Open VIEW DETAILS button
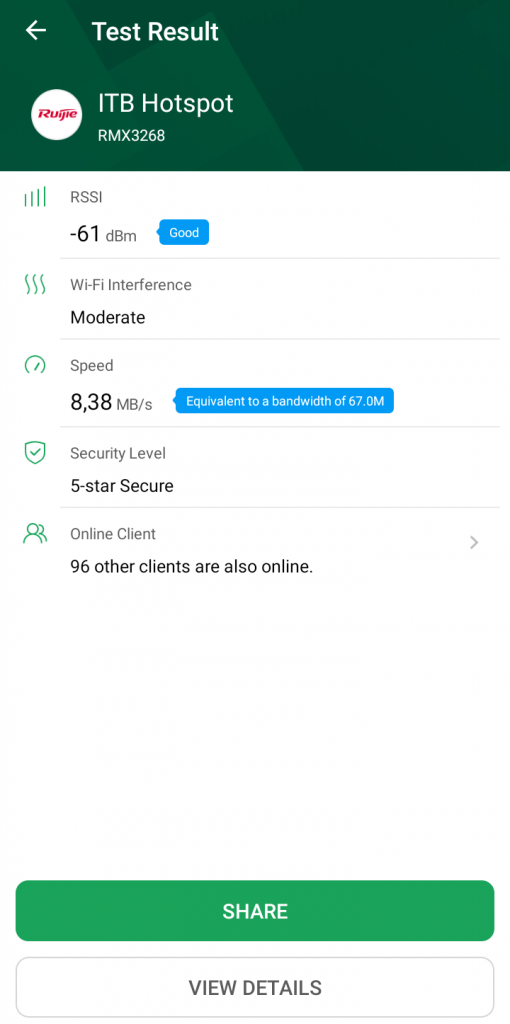The height and width of the screenshot is (1024, 510). pyautogui.click(x=255, y=987)
